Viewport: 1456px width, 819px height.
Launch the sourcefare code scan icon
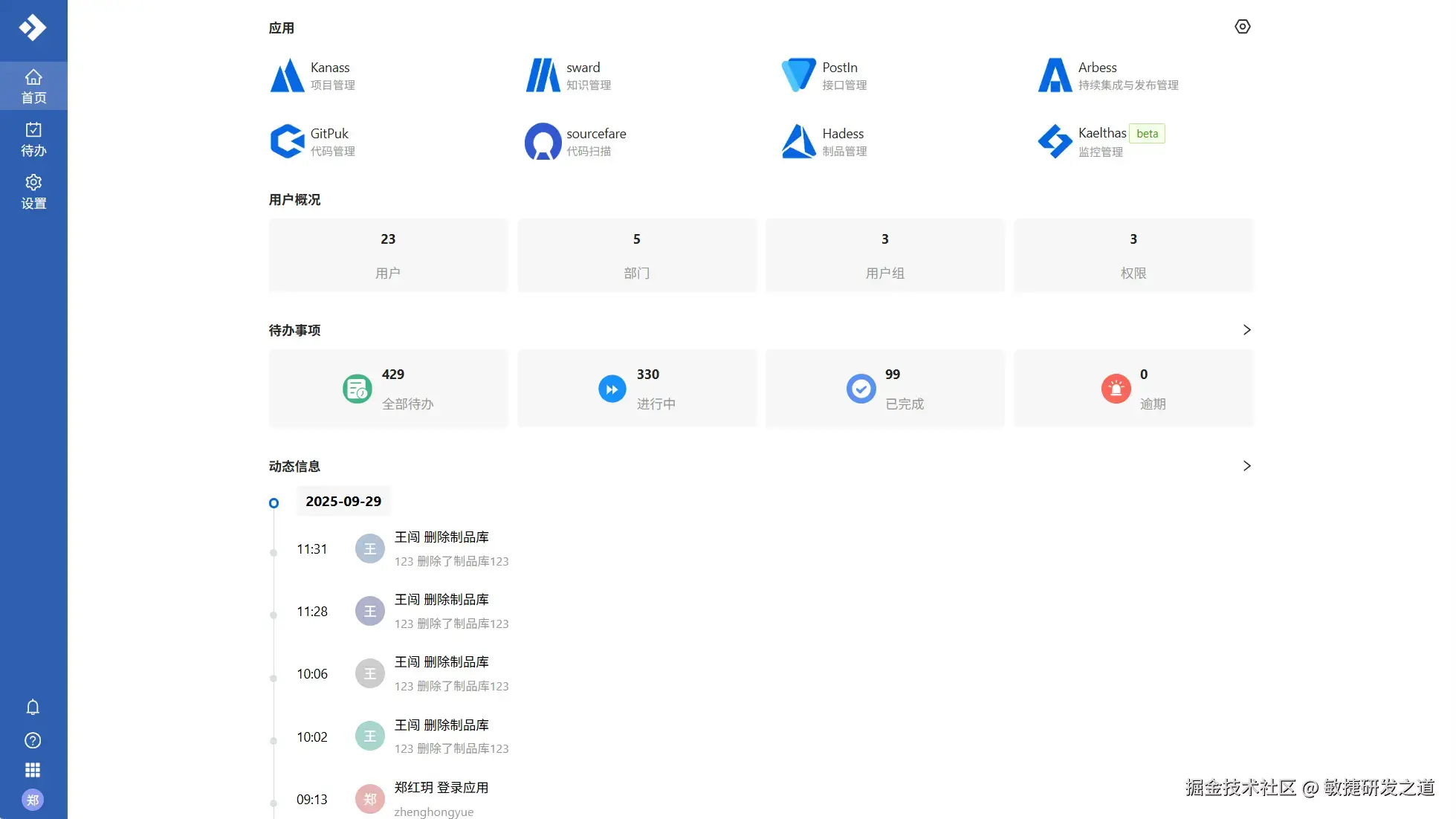tap(543, 141)
